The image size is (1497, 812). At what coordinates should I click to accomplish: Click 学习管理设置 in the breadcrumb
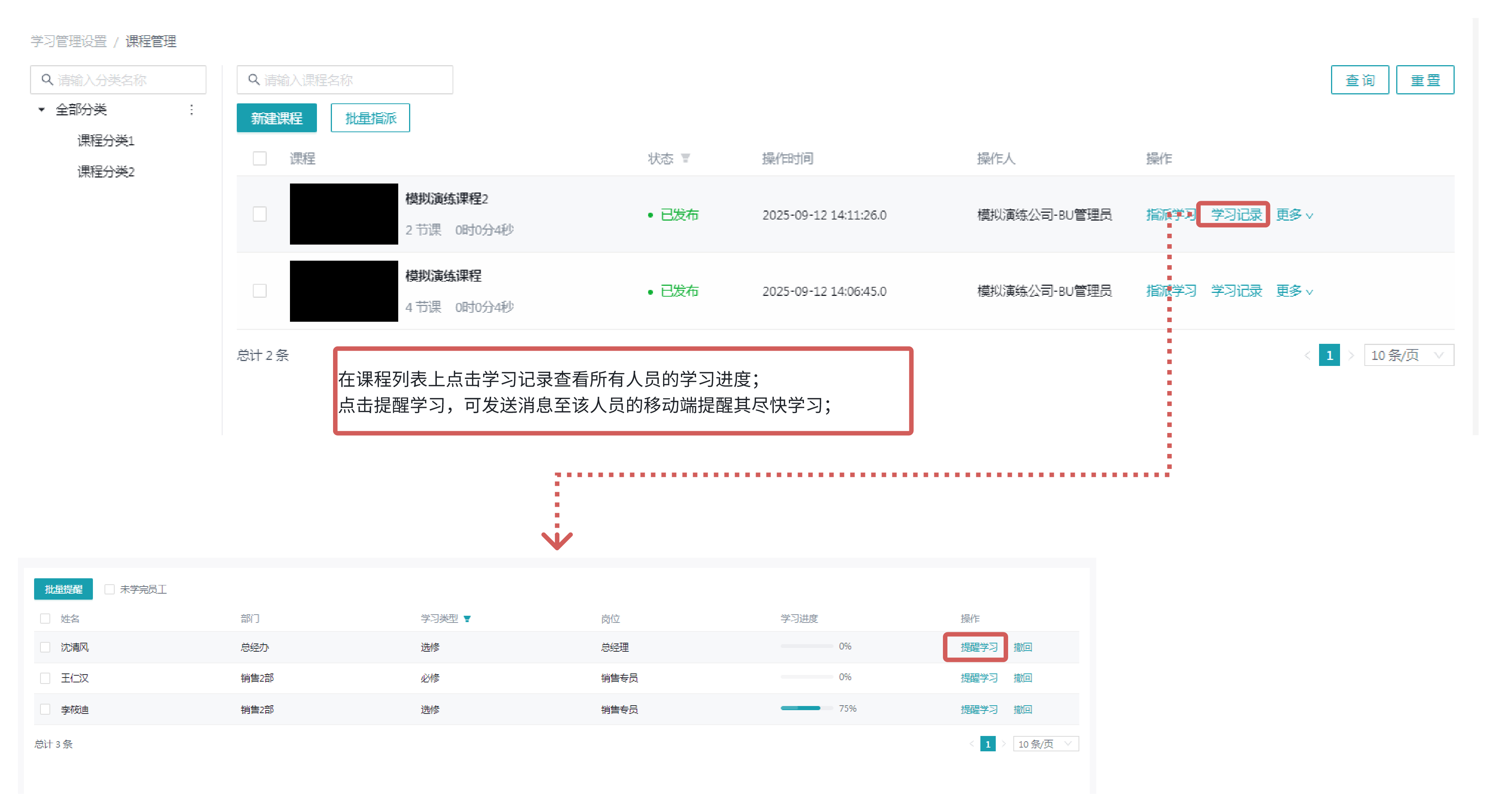click(69, 41)
